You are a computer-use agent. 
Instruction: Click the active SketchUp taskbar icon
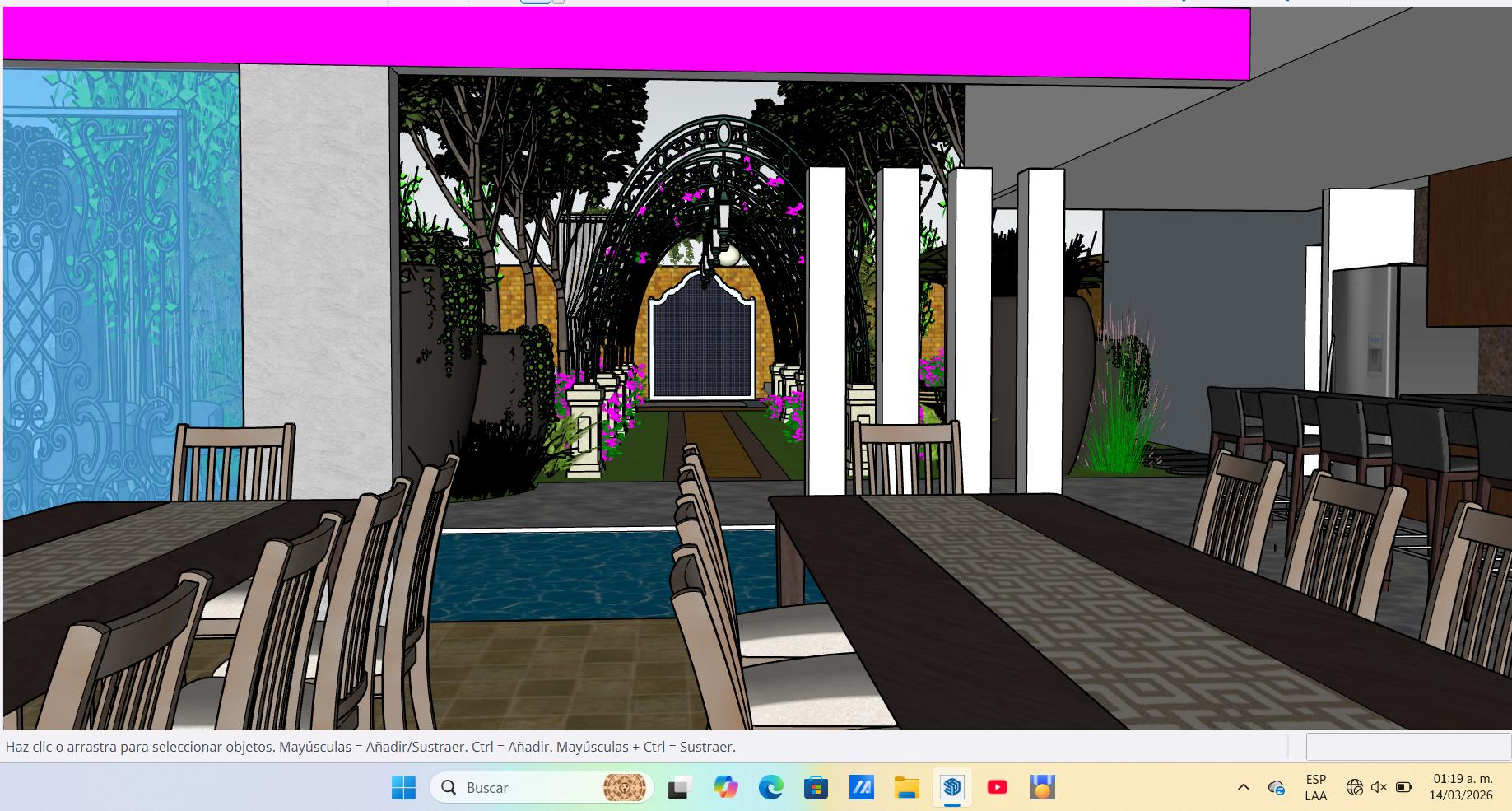click(x=952, y=788)
